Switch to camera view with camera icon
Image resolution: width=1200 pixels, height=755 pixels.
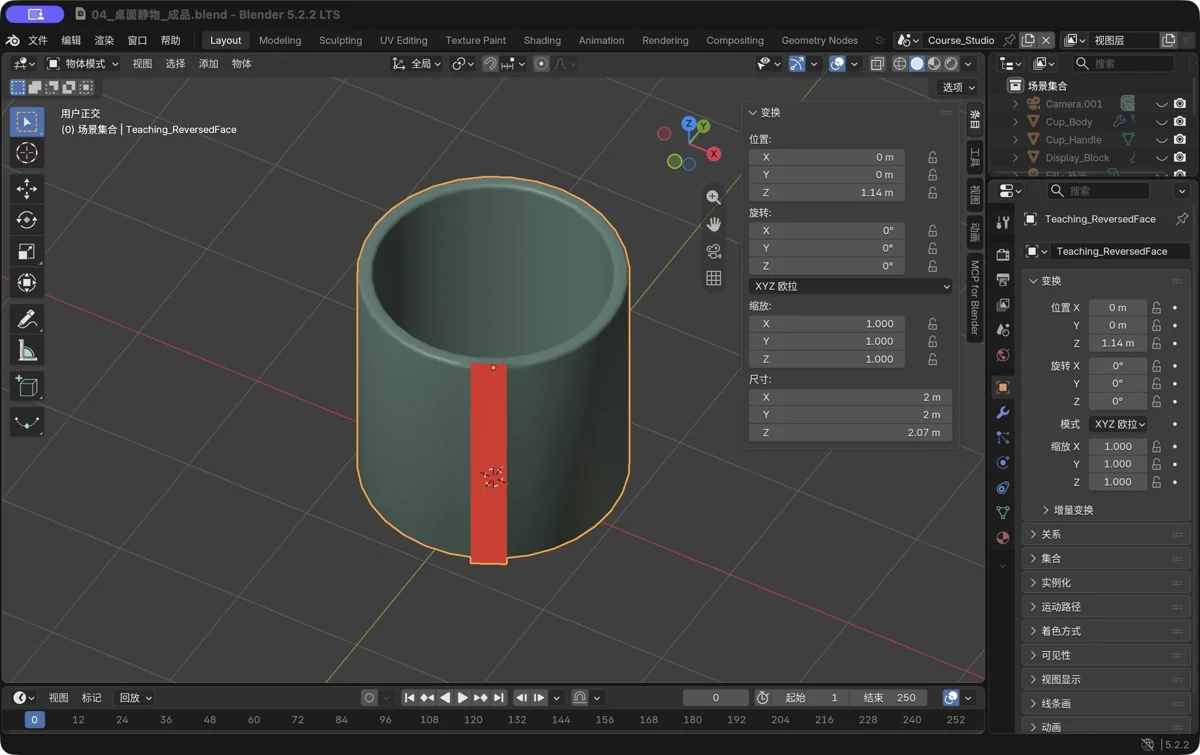[713, 251]
